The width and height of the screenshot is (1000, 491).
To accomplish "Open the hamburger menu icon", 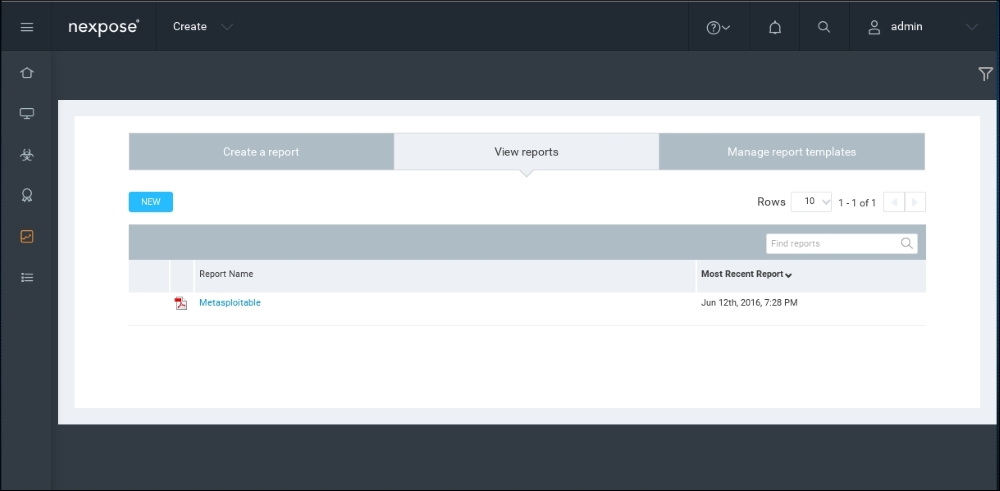I will (27, 27).
